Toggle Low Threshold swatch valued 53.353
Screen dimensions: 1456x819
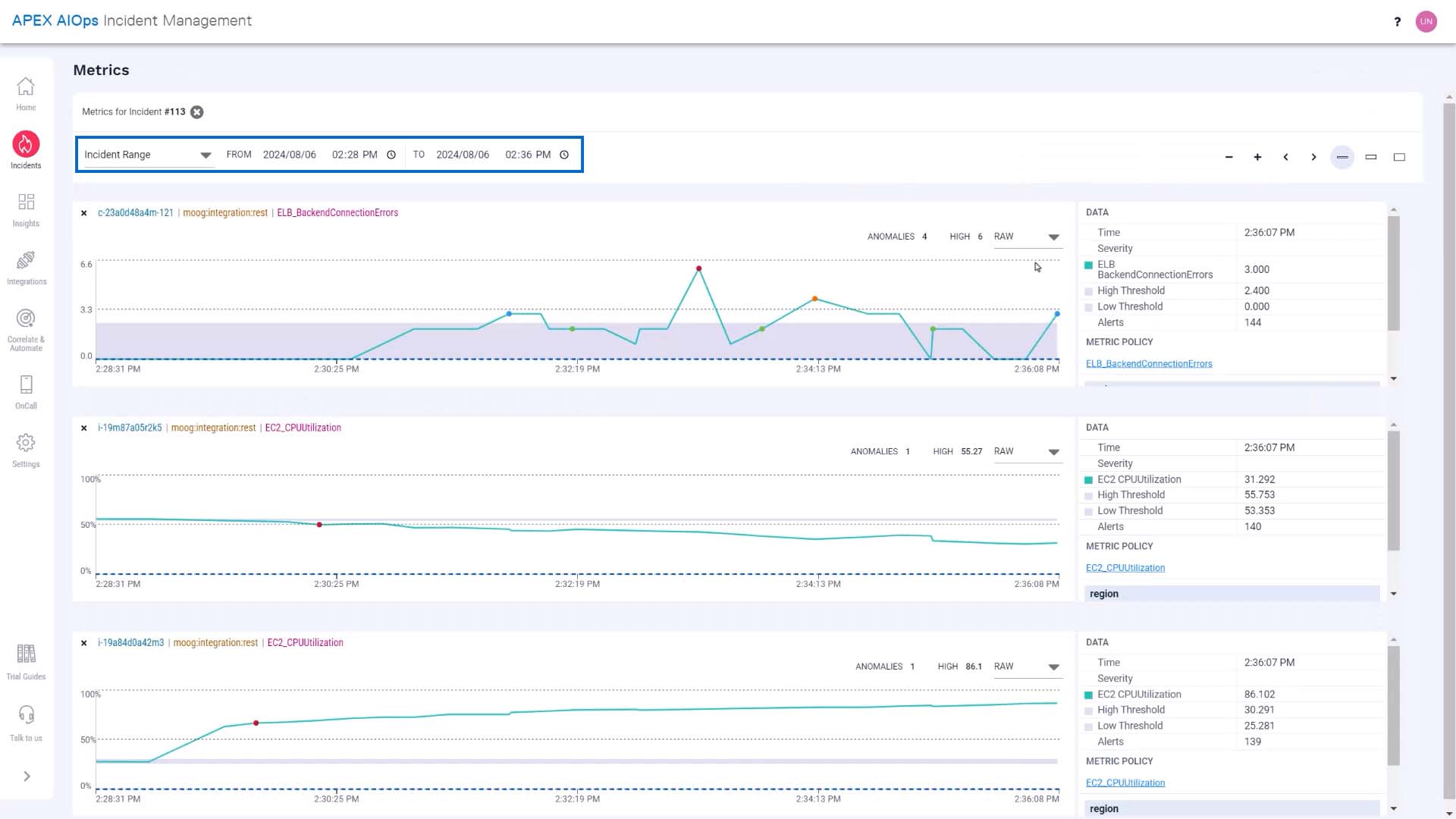click(x=1089, y=511)
